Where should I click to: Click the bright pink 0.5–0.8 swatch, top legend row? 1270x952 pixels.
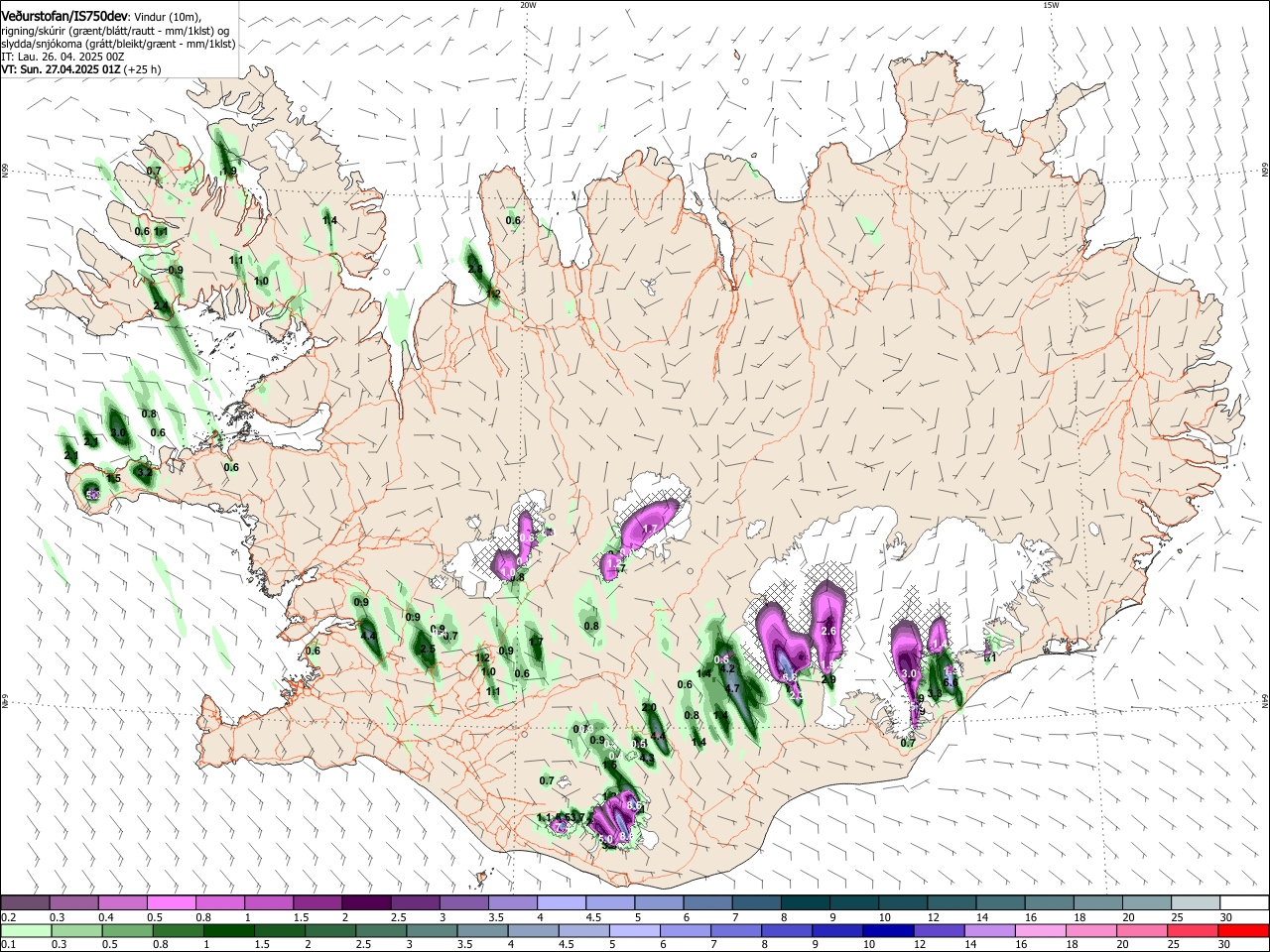click(171, 903)
